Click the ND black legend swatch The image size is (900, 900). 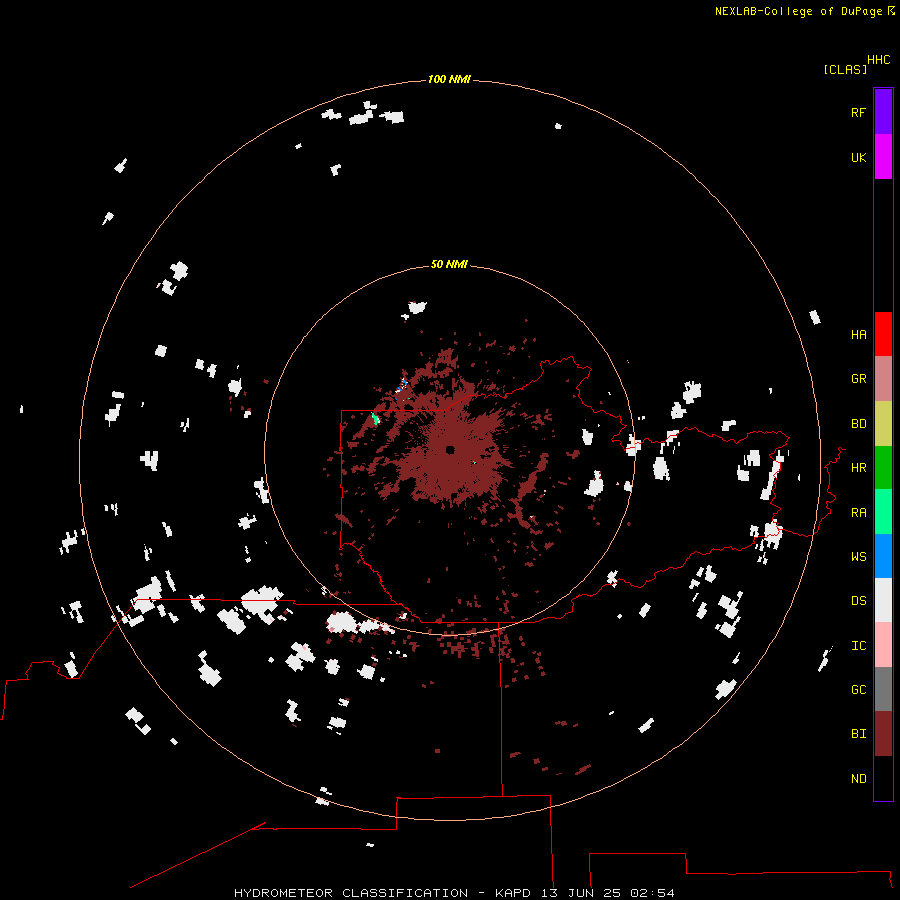883,778
